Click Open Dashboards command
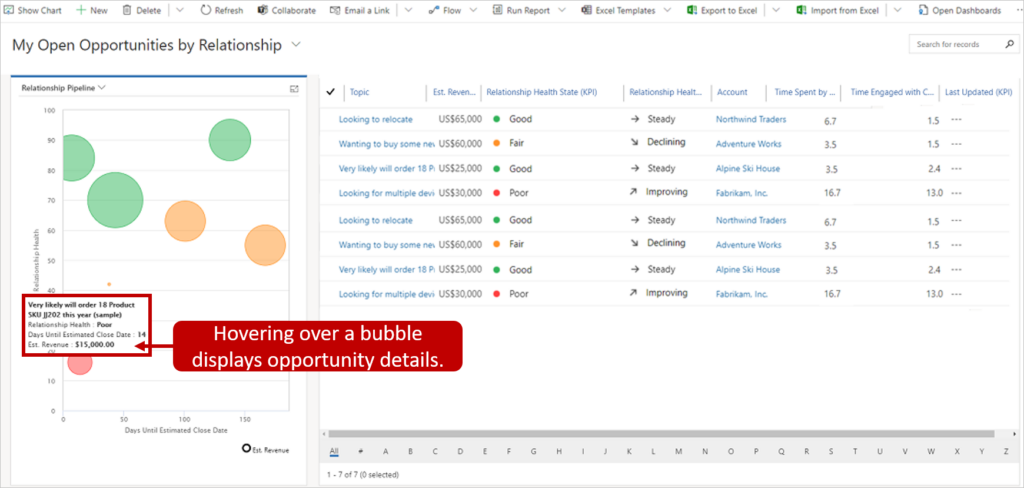The height and width of the screenshot is (488, 1024). [x=959, y=10]
